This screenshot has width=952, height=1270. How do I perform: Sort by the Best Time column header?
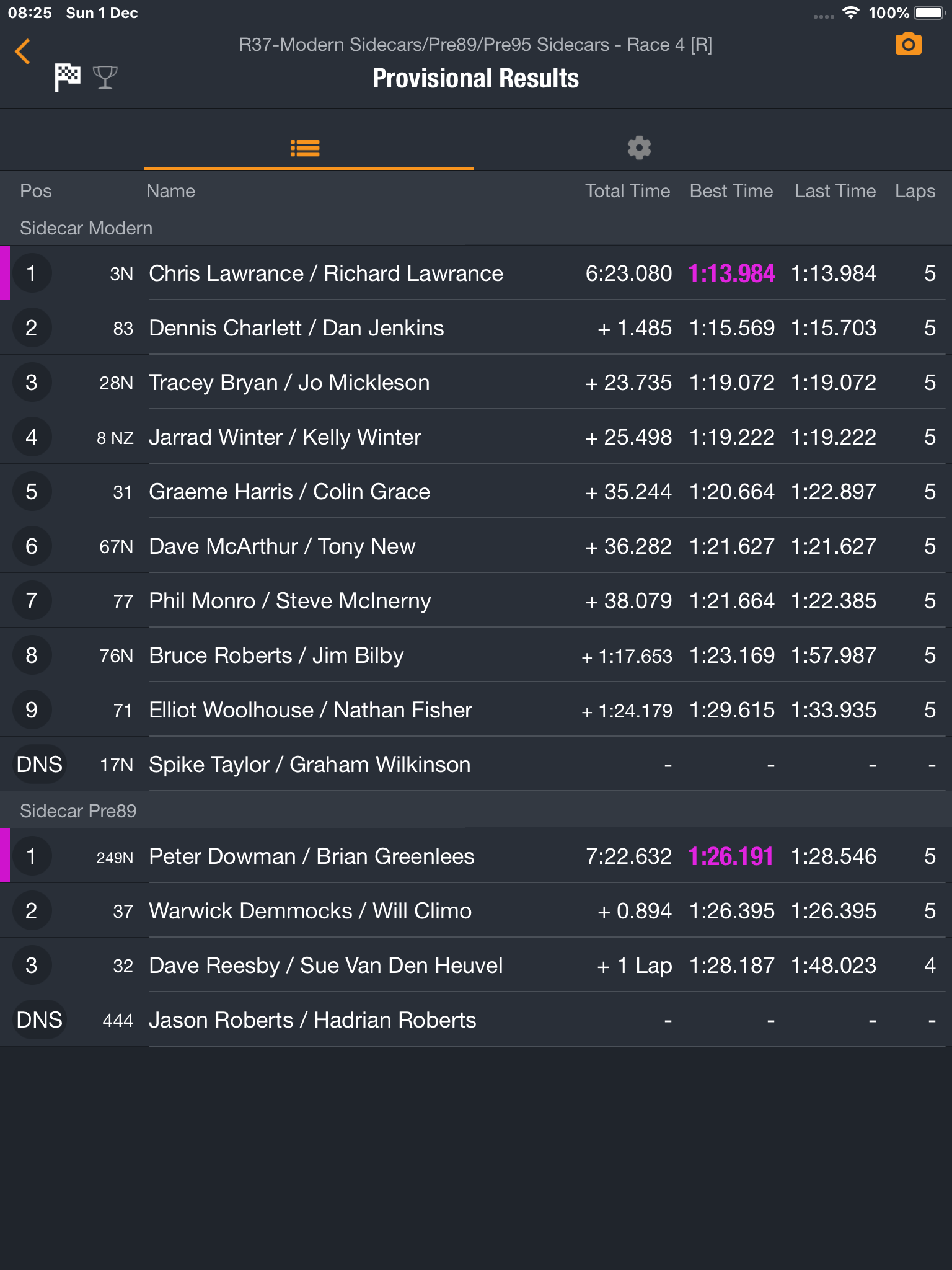click(x=731, y=191)
